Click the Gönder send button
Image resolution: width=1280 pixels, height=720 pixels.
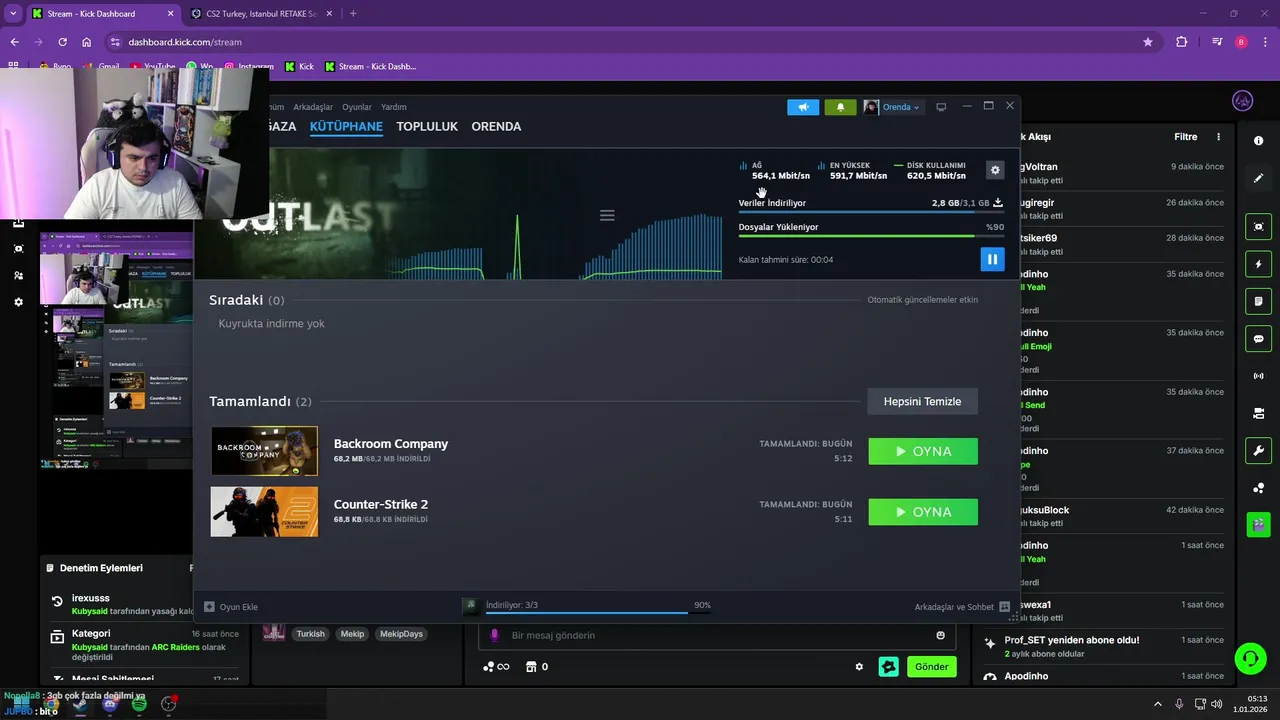click(931, 667)
